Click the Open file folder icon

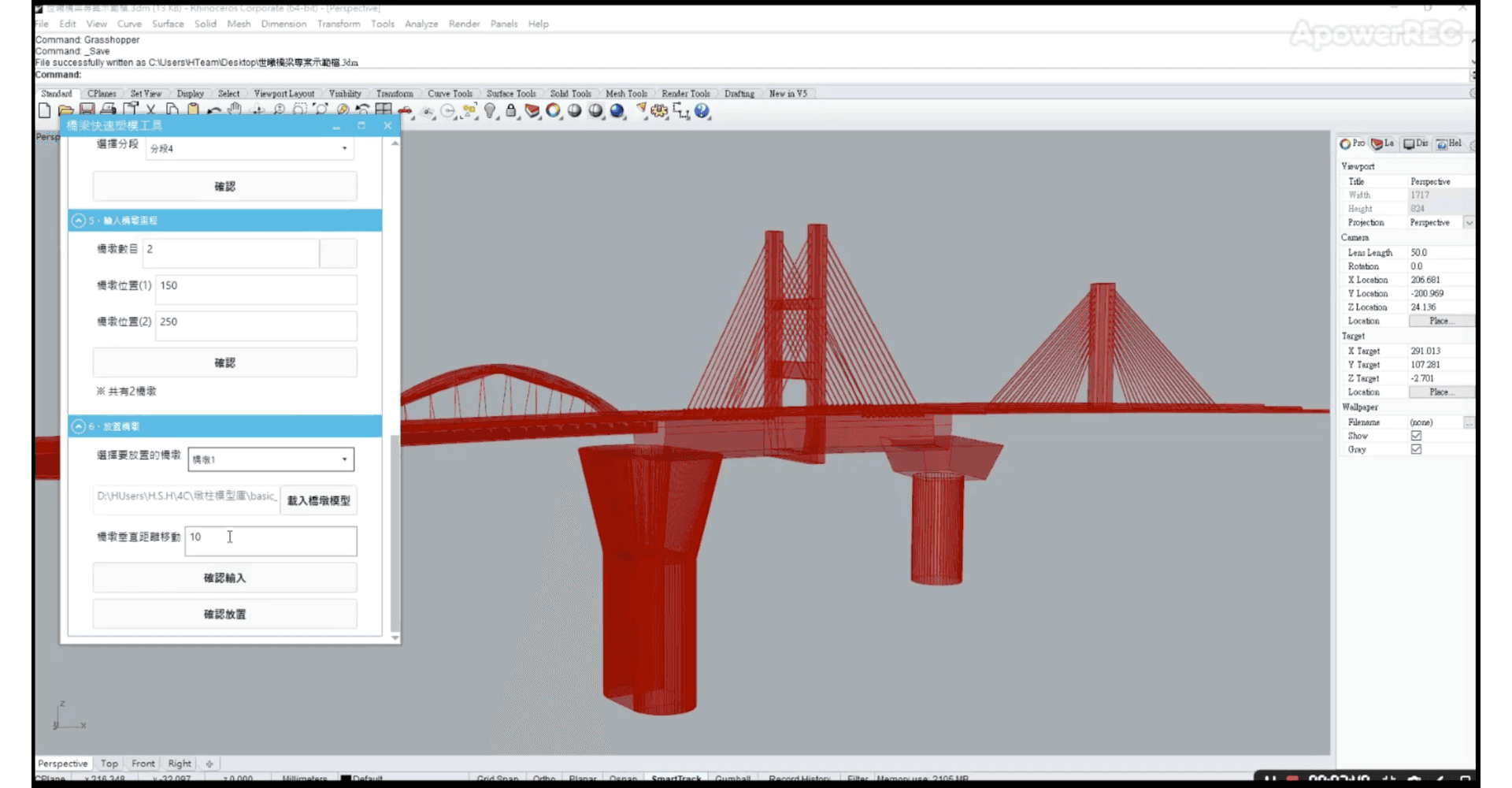[66, 110]
